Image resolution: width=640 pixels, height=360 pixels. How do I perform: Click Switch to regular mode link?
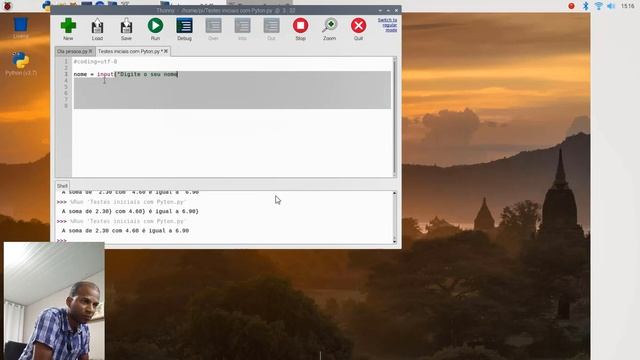pyautogui.click(x=388, y=25)
